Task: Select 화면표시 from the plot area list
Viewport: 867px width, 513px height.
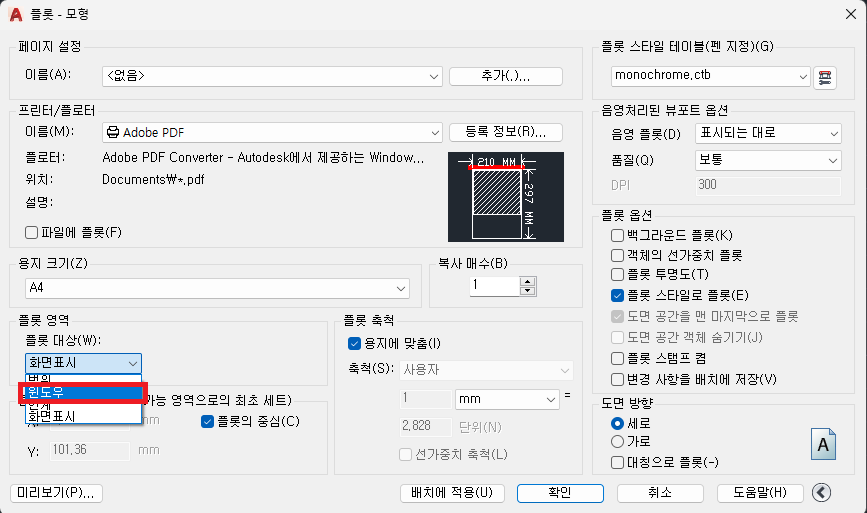Action: coord(83,416)
